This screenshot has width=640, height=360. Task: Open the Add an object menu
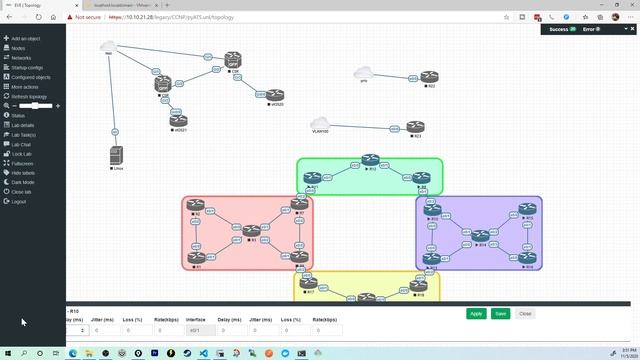pyautogui.click(x=22, y=38)
